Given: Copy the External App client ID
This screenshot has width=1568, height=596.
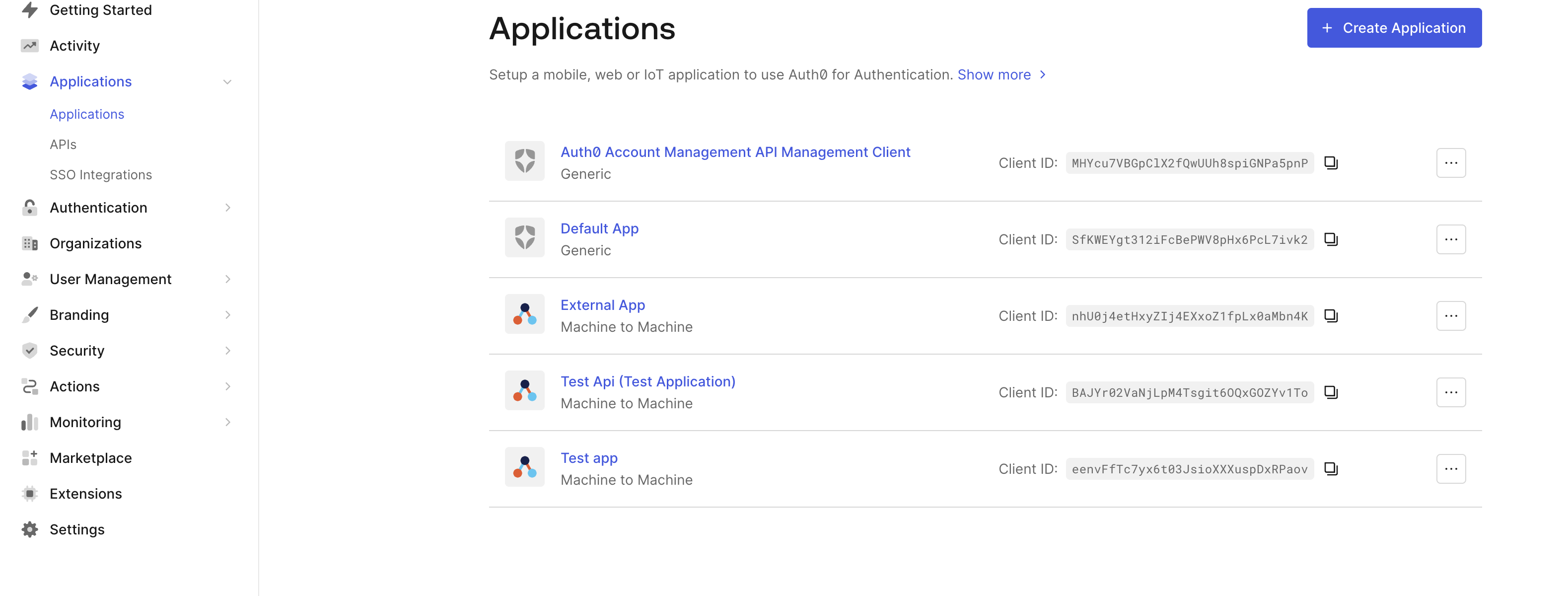Looking at the screenshot, I should point(1331,316).
